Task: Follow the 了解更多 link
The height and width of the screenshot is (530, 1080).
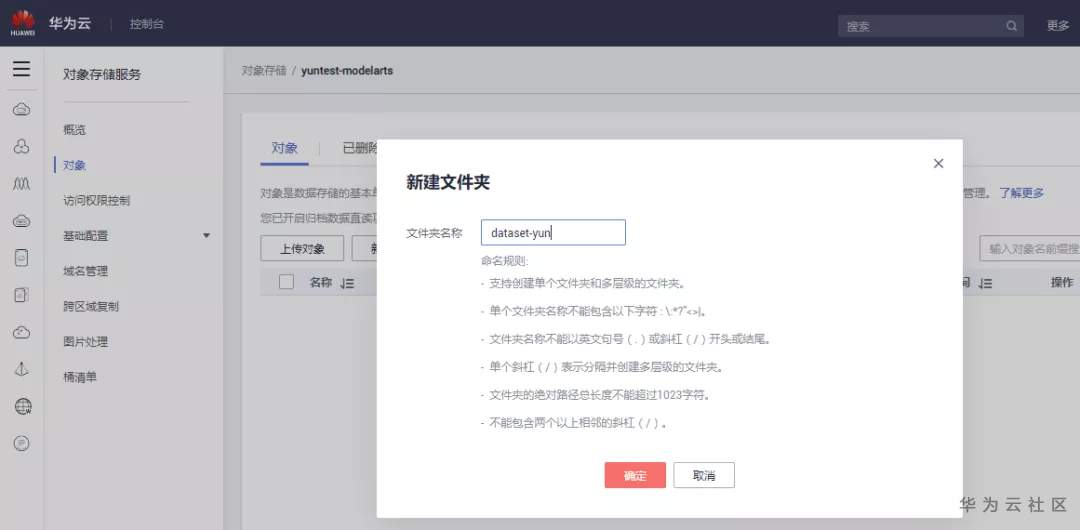Action: click(x=1022, y=193)
